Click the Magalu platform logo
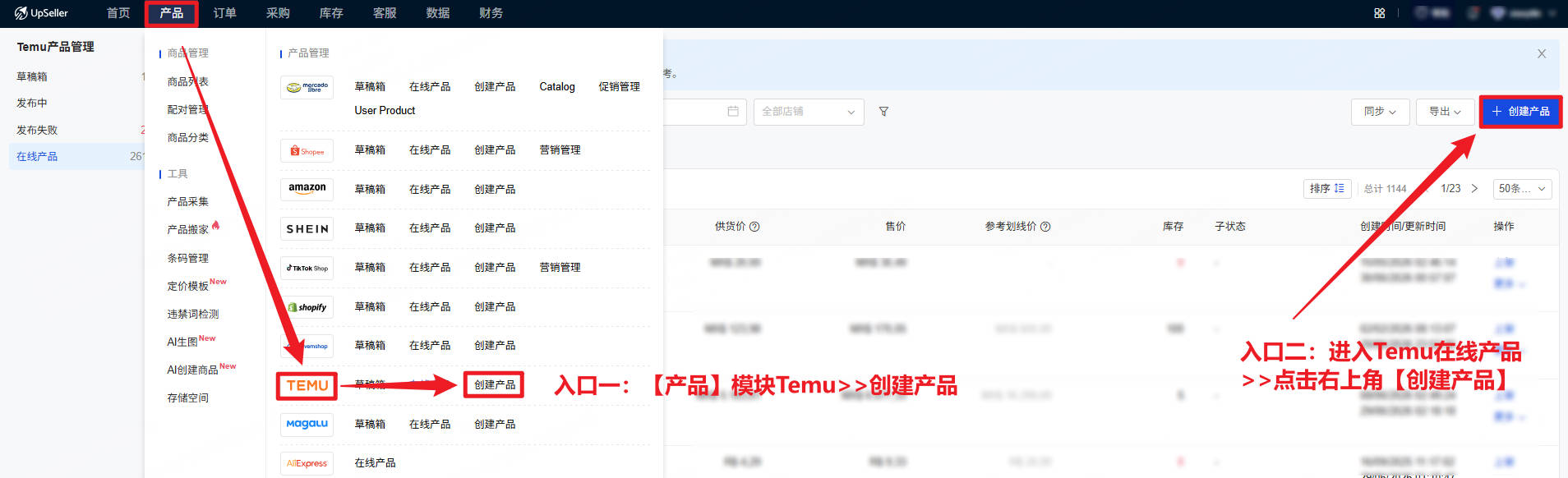1568x478 pixels. [307, 424]
